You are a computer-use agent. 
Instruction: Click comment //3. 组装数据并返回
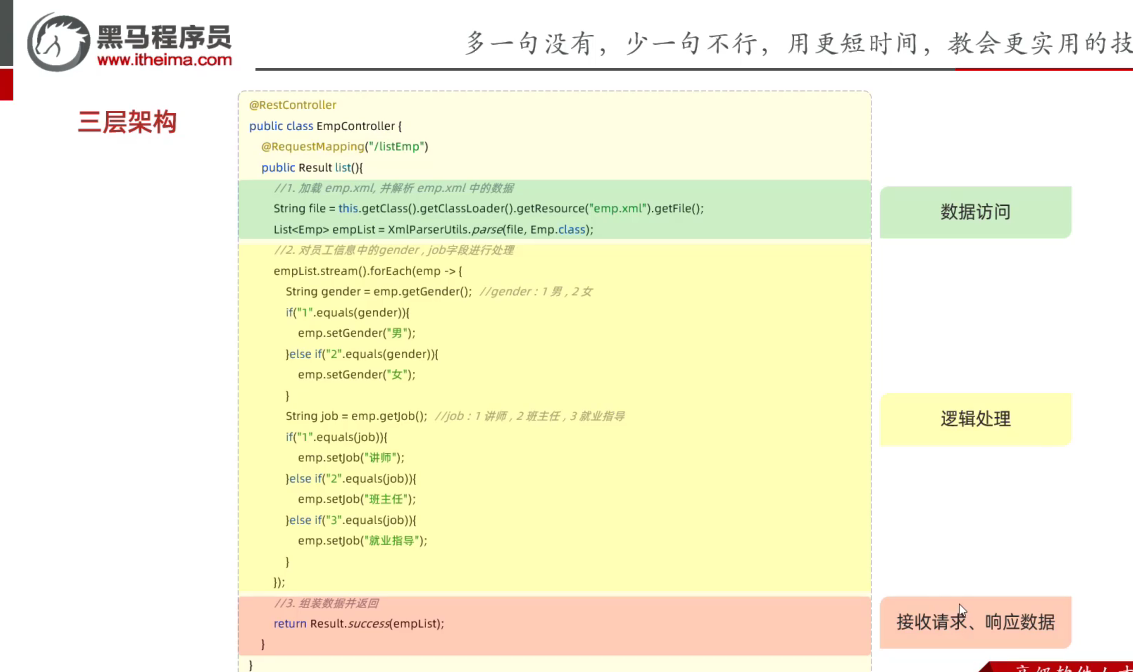click(326, 603)
